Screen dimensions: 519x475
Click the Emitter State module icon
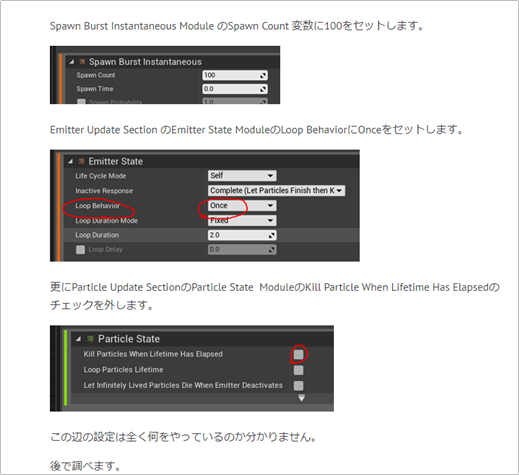coord(81,162)
